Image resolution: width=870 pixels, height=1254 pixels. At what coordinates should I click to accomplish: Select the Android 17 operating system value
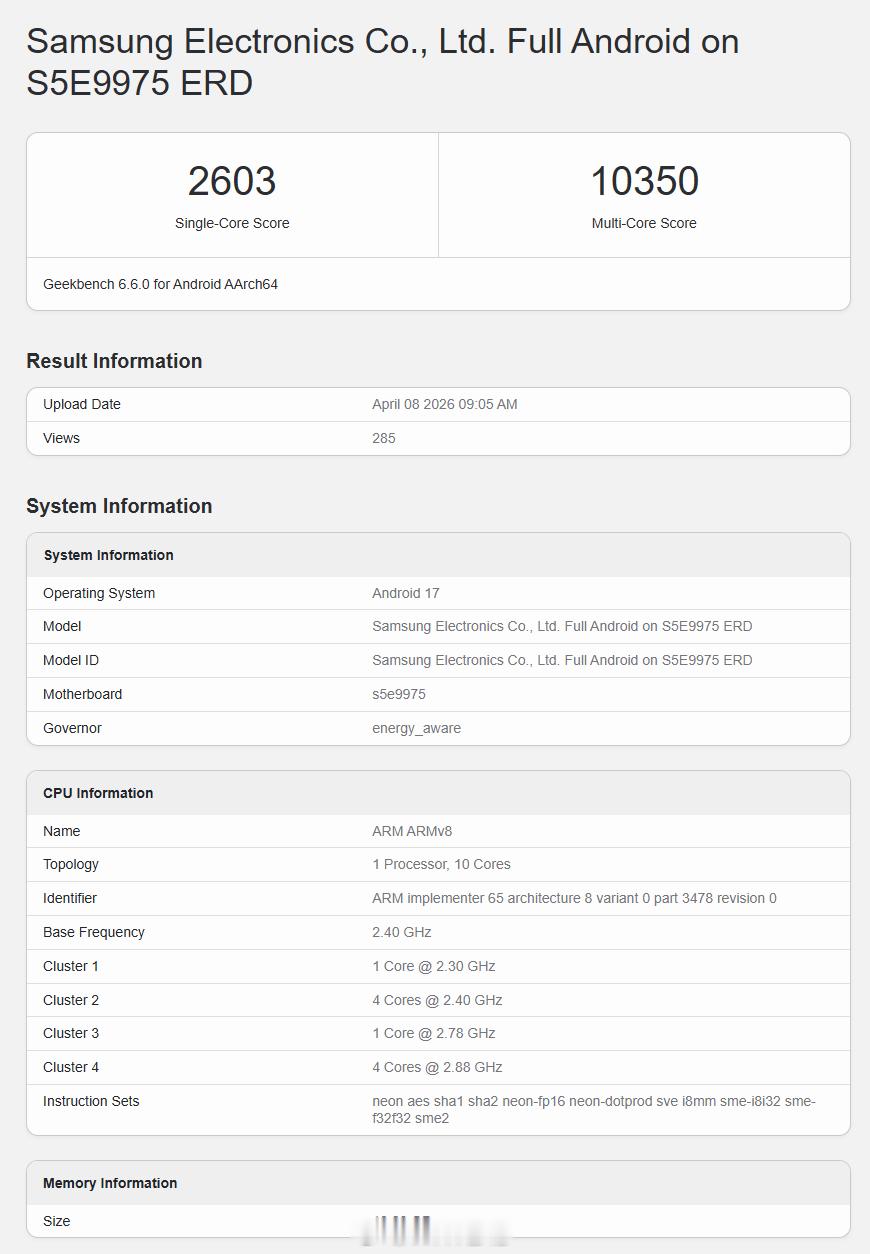tap(405, 593)
